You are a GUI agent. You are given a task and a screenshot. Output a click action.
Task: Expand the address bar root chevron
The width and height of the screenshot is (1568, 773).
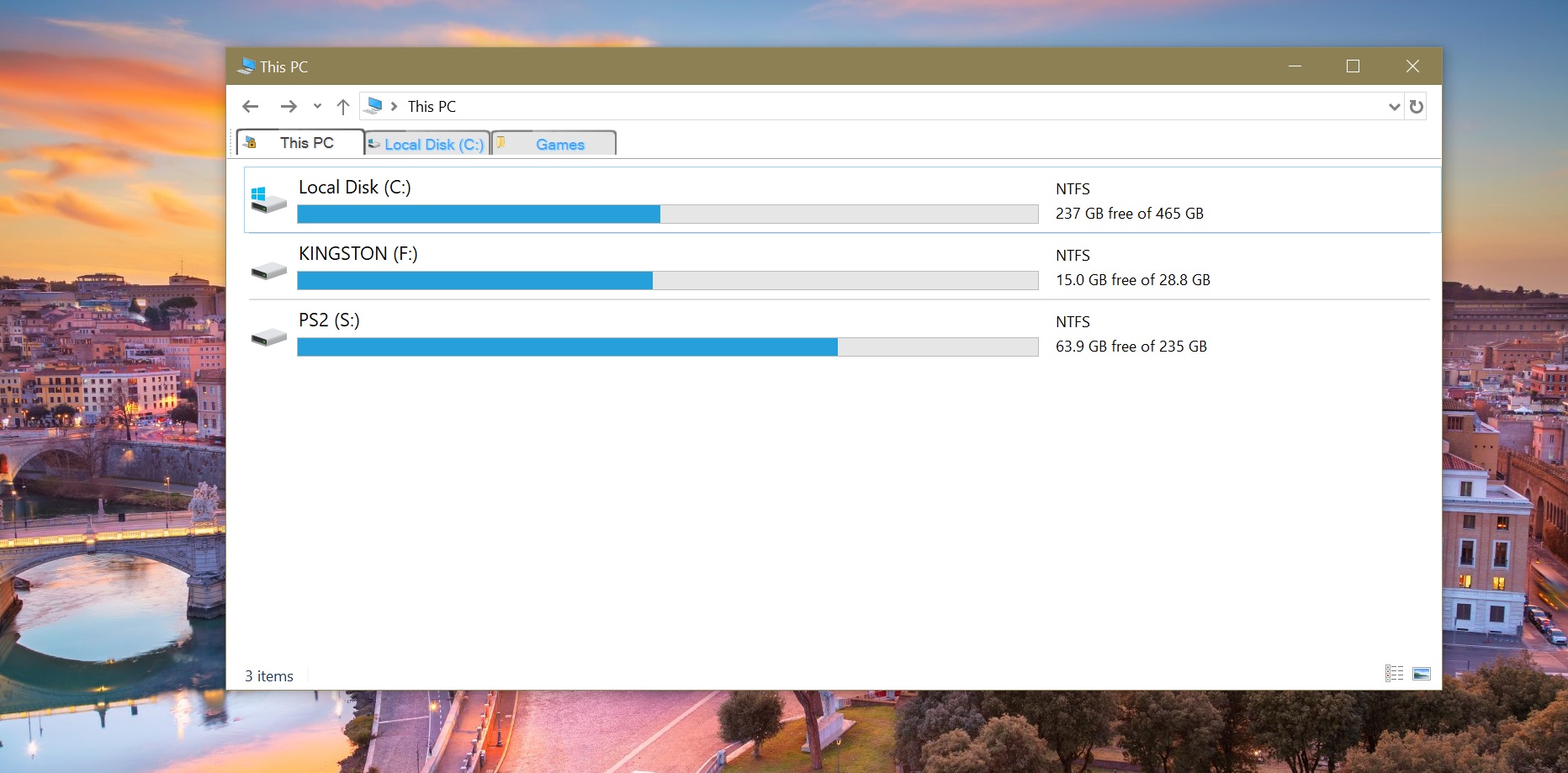pos(394,107)
